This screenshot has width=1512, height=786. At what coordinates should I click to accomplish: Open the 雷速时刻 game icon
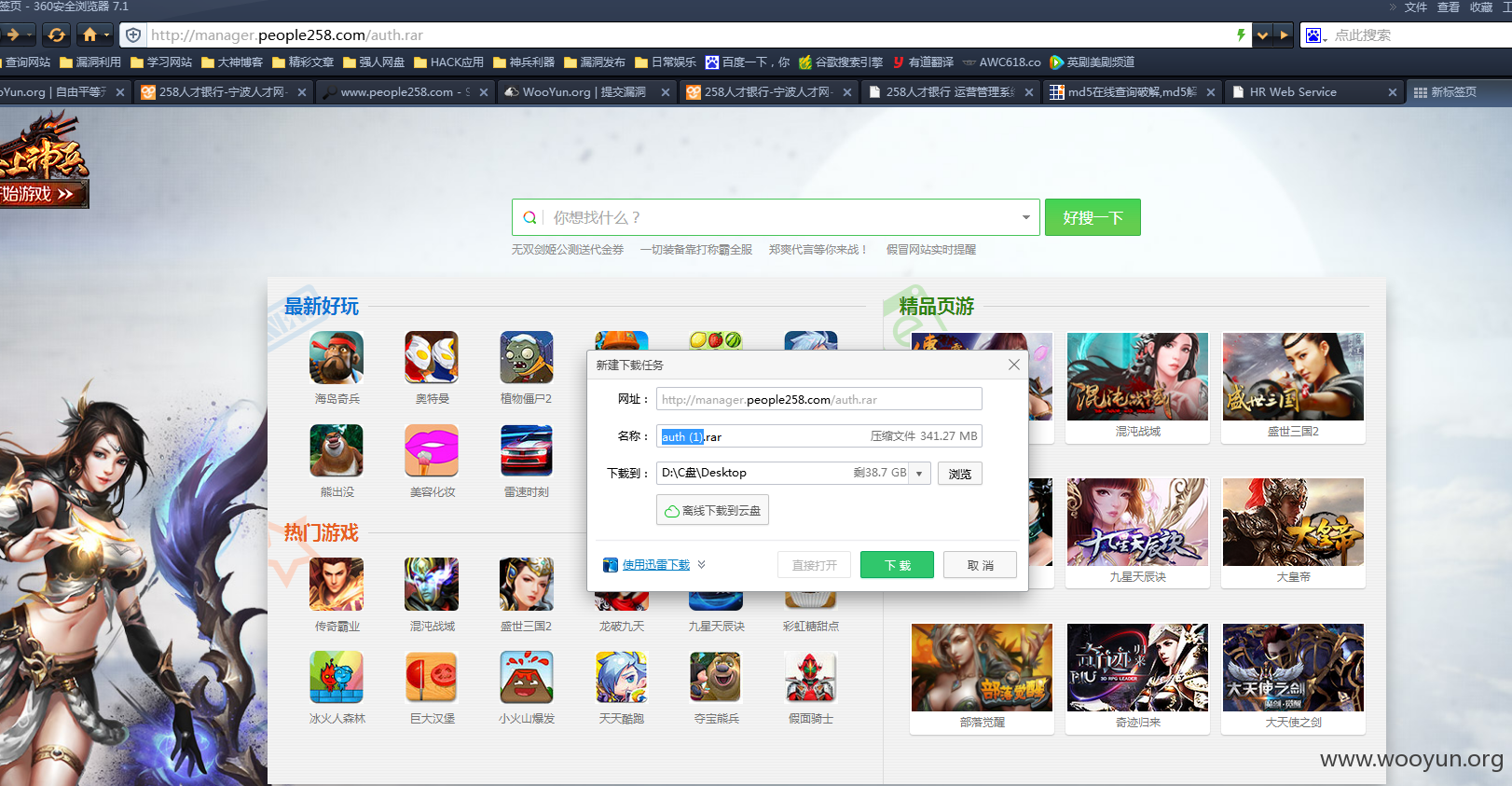[x=527, y=450]
